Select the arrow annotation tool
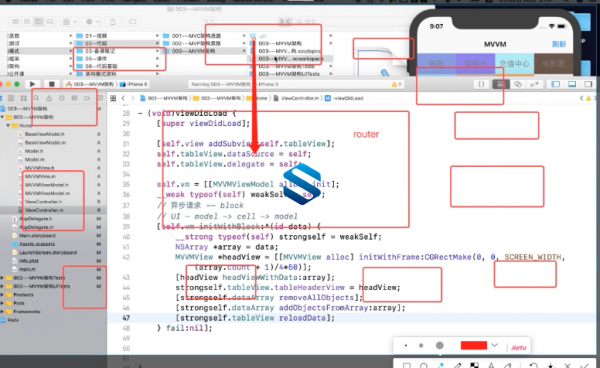 click(440, 365)
